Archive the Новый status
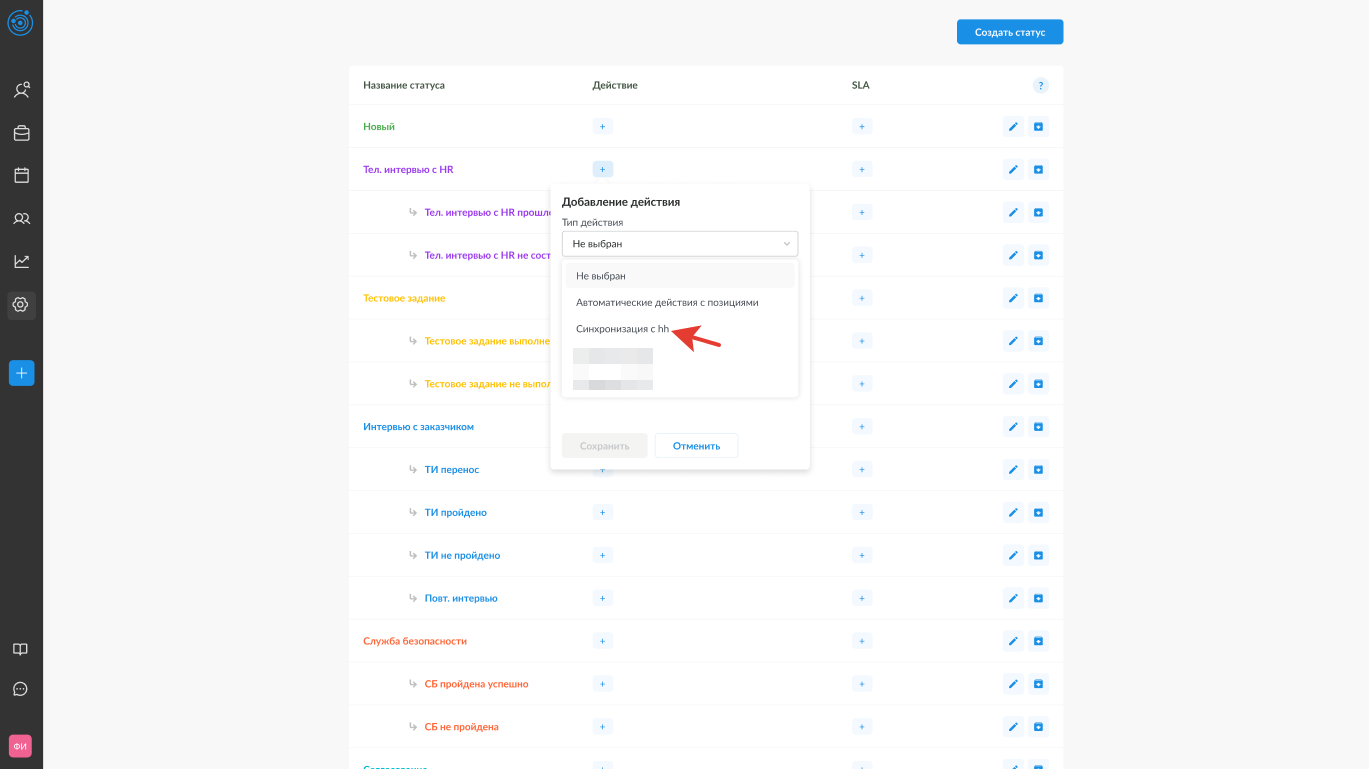1369x769 pixels. (1039, 127)
